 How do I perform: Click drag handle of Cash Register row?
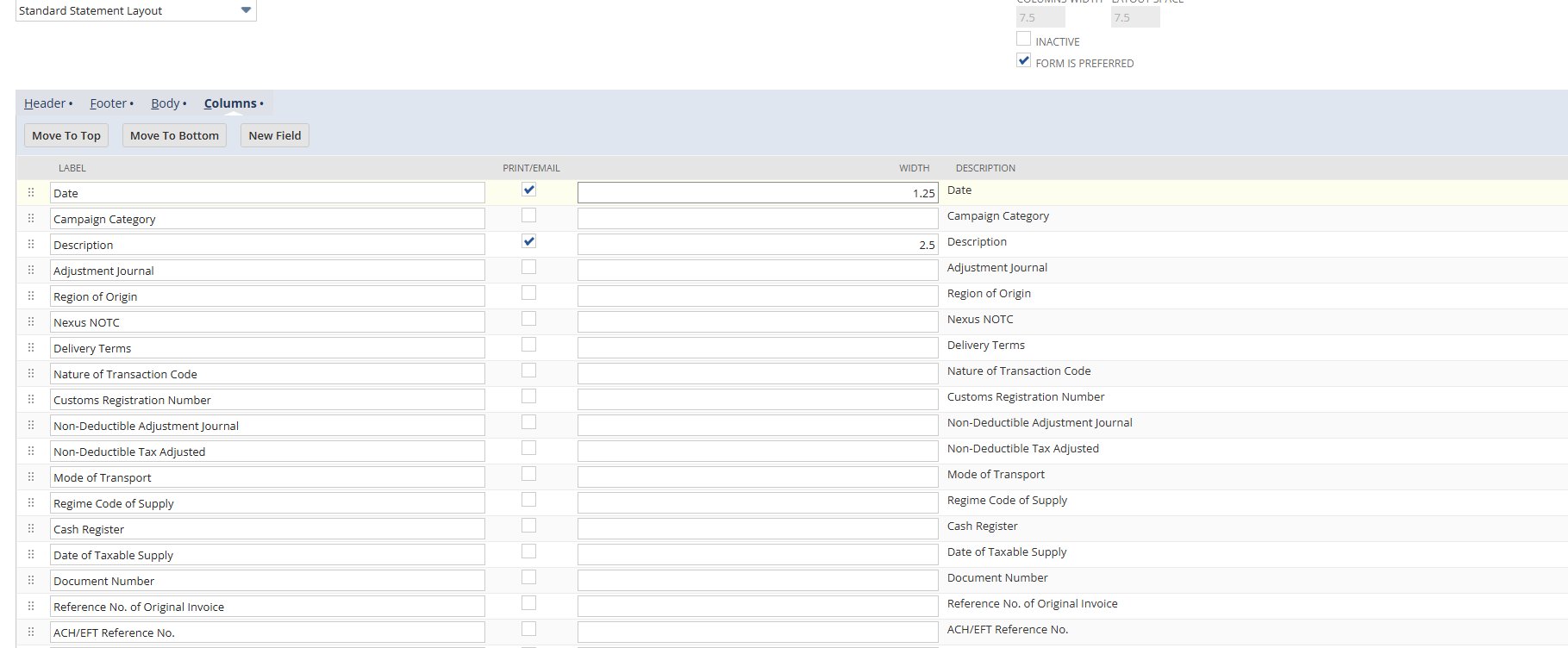pos(31,528)
